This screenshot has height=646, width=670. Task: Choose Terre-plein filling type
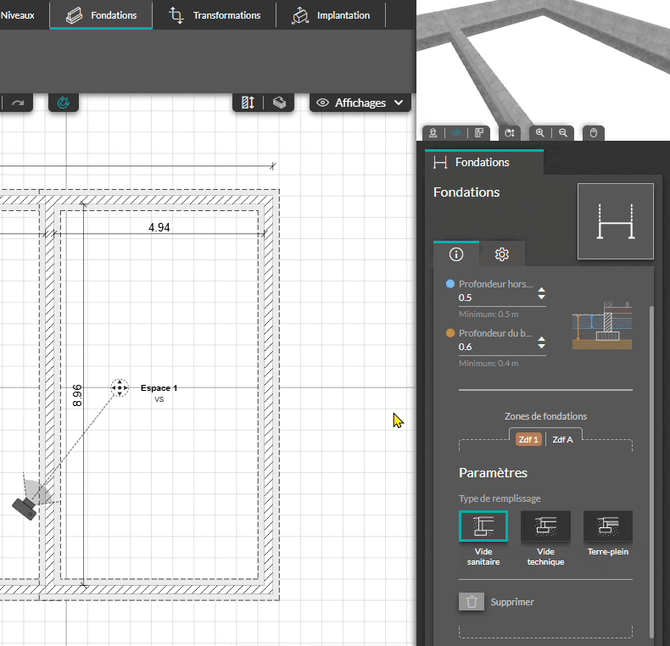tap(608, 526)
